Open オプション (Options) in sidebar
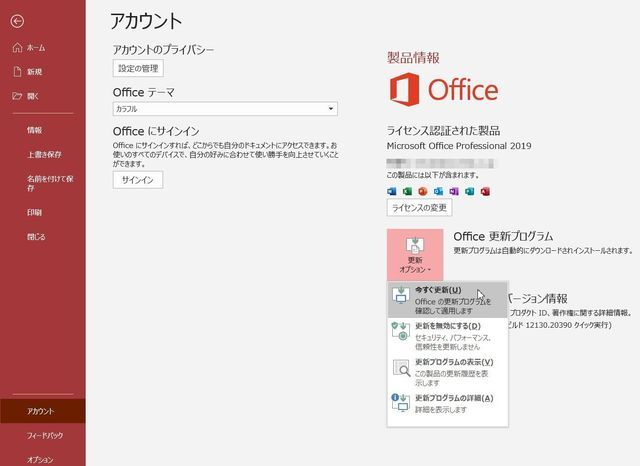Viewport: 640px width, 466px height. click(x=40, y=460)
